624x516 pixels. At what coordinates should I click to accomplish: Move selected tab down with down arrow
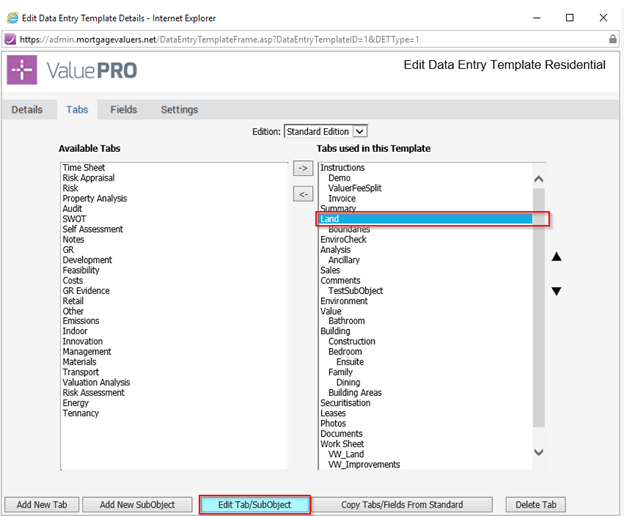(x=556, y=291)
